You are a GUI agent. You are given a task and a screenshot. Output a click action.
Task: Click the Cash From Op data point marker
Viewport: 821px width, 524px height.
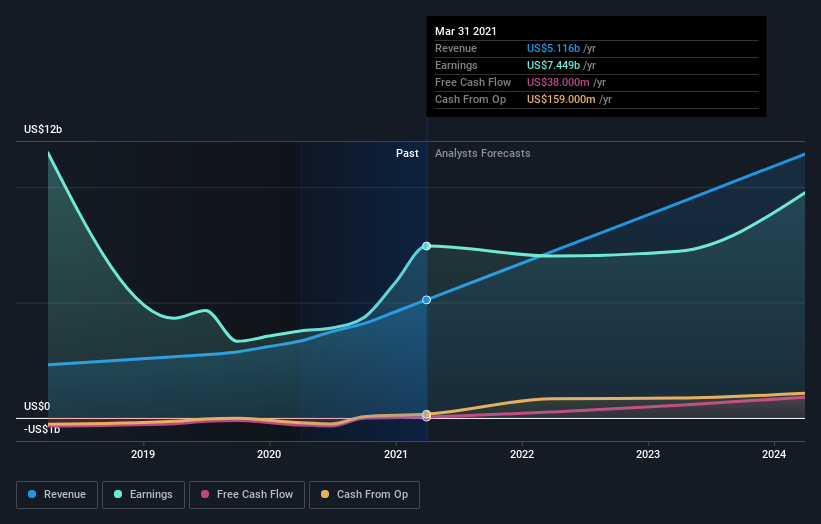tap(427, 414)
